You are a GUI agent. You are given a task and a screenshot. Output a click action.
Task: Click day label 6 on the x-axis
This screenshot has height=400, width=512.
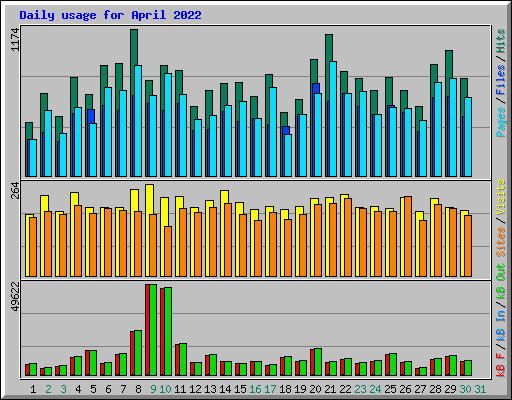108,389
